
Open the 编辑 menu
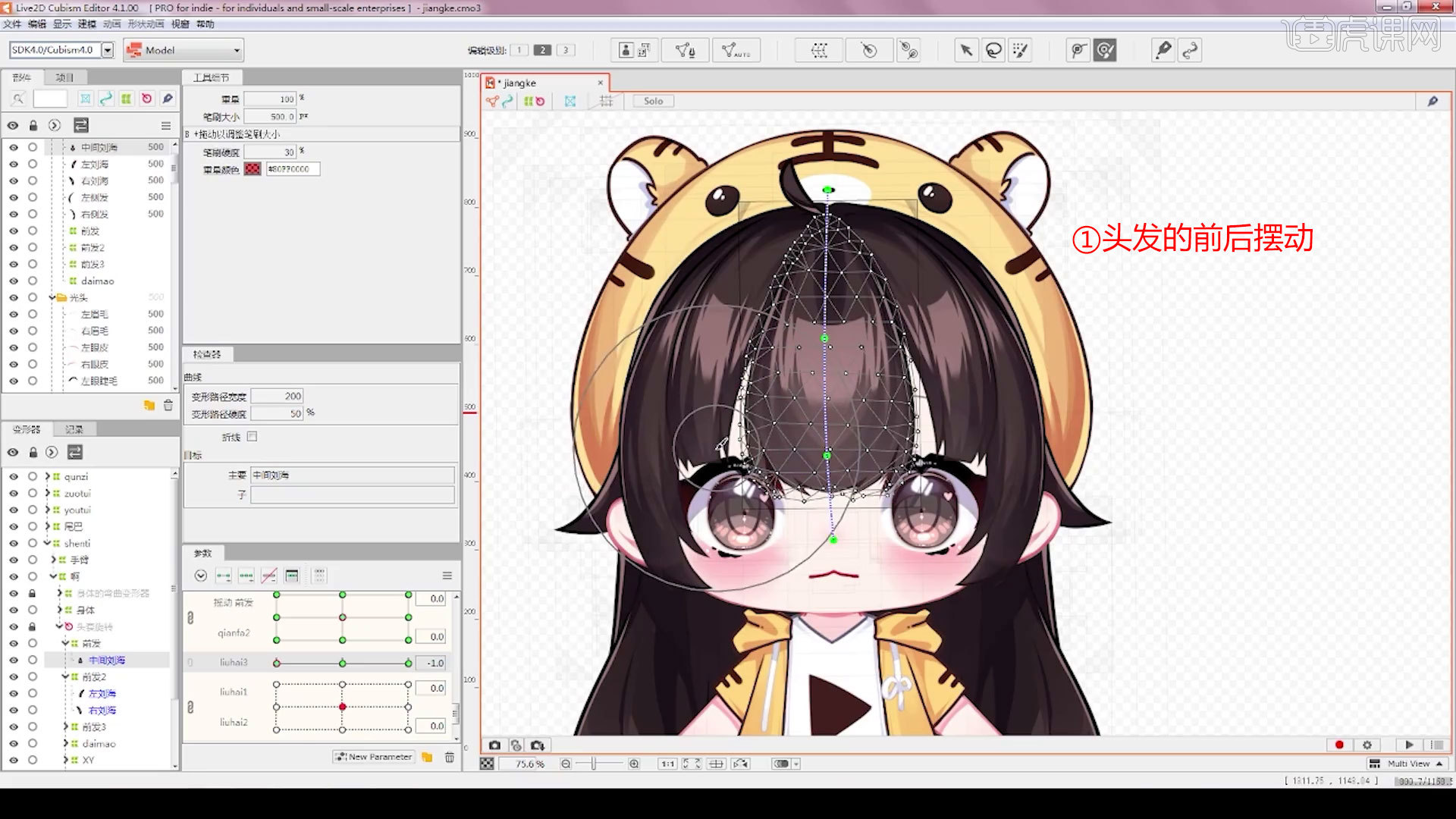coord(36,24)
